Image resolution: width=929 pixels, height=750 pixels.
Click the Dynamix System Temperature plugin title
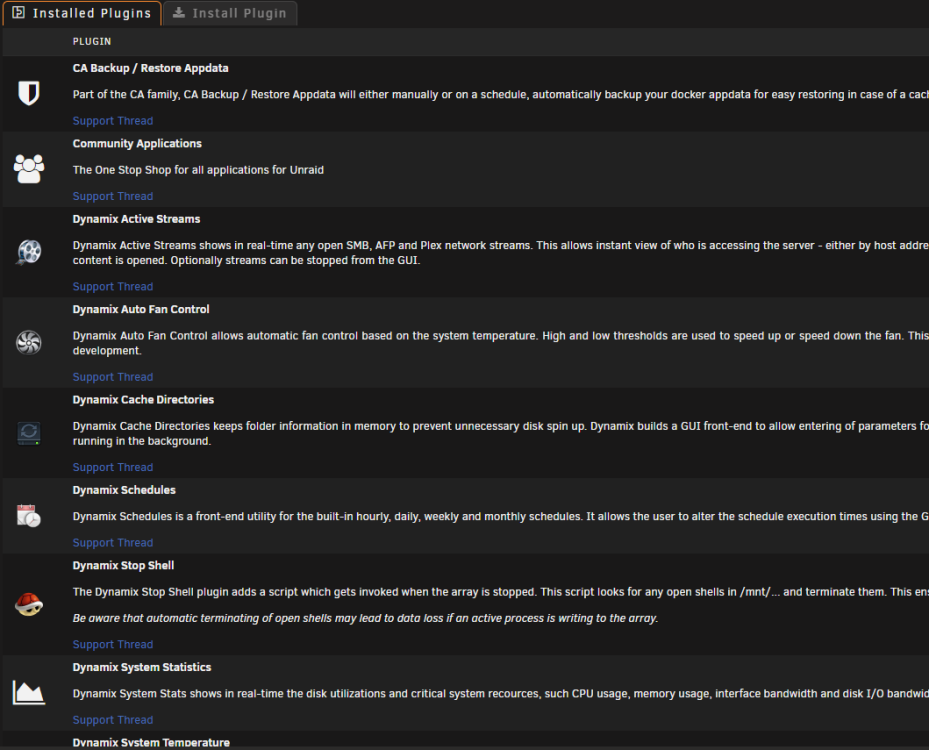pyautogui.click(x=151, y=743)
